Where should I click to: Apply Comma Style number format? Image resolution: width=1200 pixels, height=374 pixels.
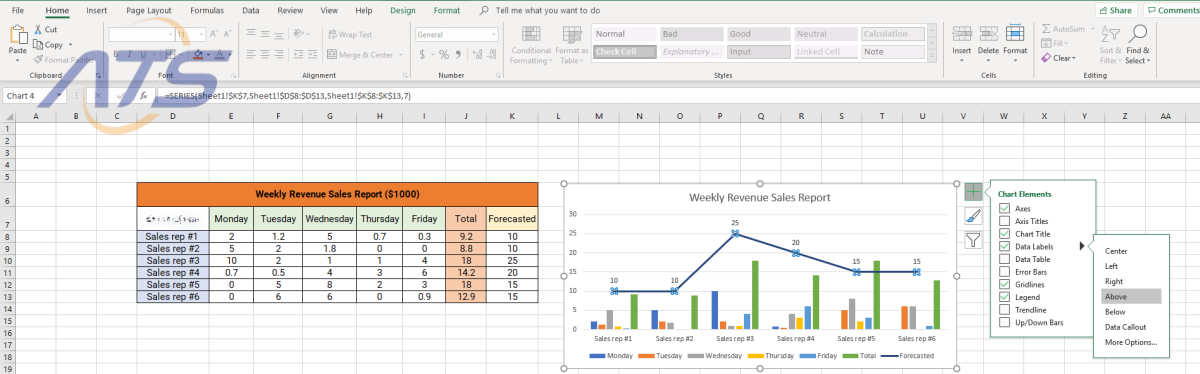coord(458,55)
